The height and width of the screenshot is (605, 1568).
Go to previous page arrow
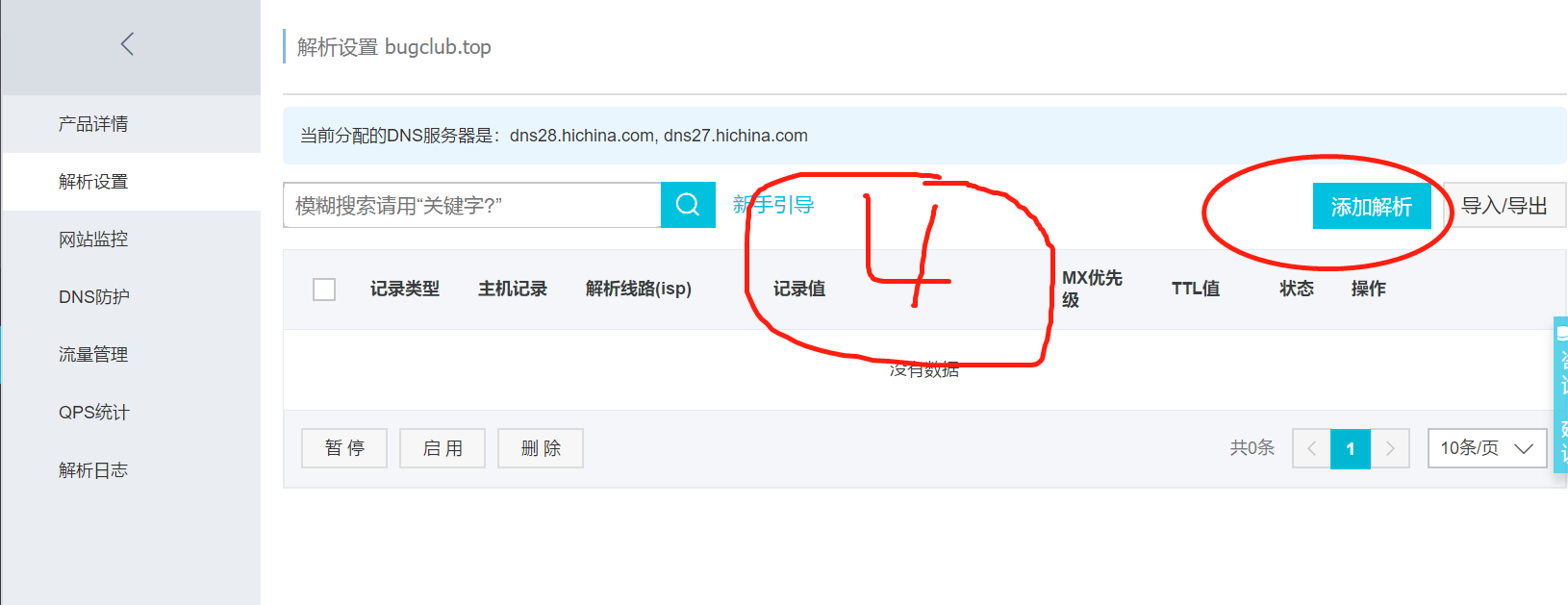pos(1311,448)
